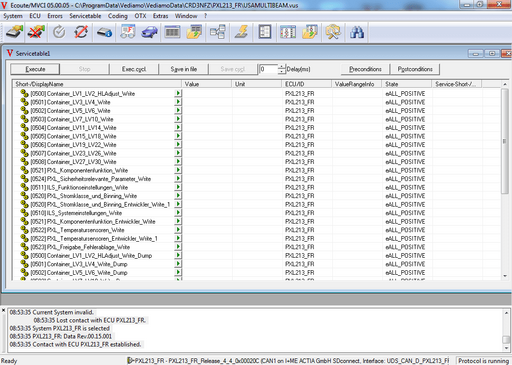Open the Servicetable menu

85,16
